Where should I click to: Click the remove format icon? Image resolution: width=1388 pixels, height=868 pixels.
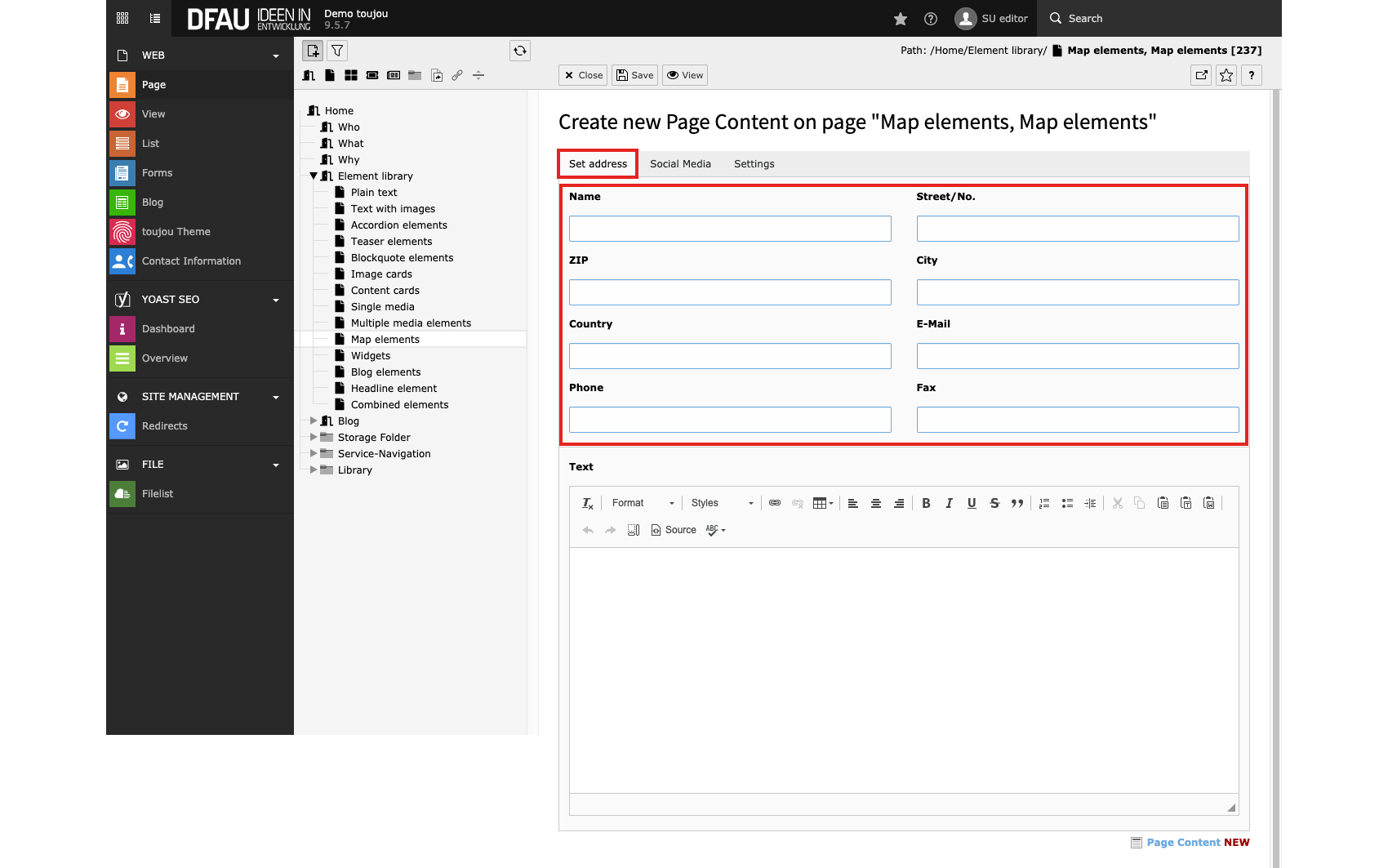(588, 503)
